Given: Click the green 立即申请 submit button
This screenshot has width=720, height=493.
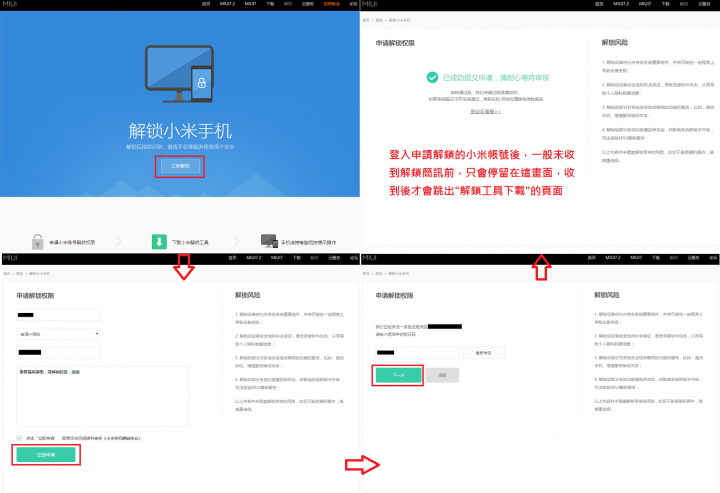Looking at the screenshot, I should point(46,454).
